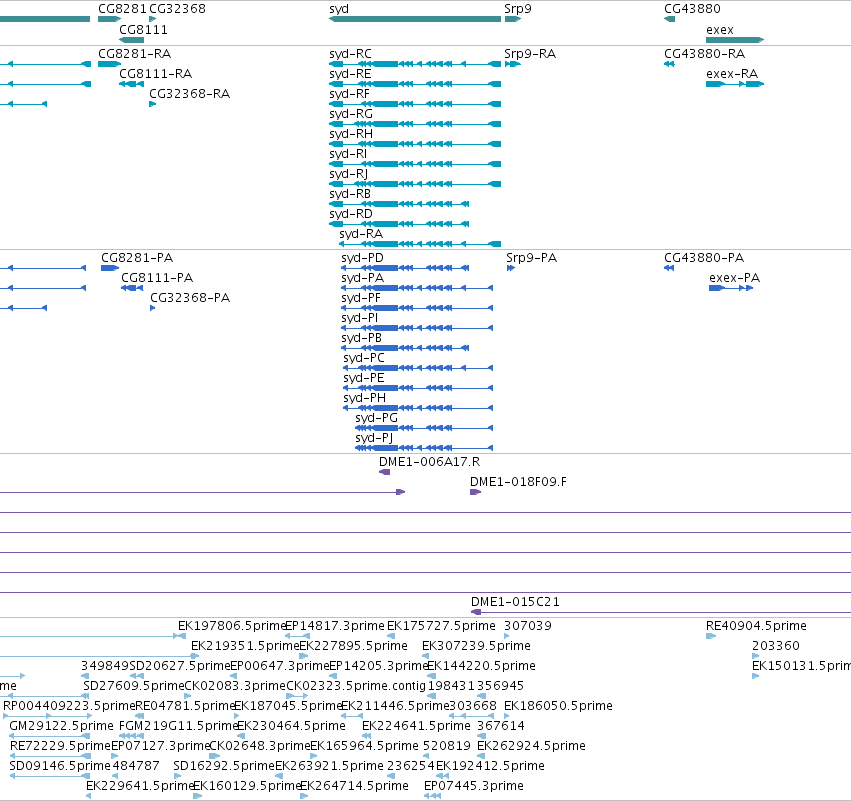Image resolution: width=851 pixels, height=801 pixels.
Task: Open the syd-RG transcript label
Action: click(x=351, y=114)
